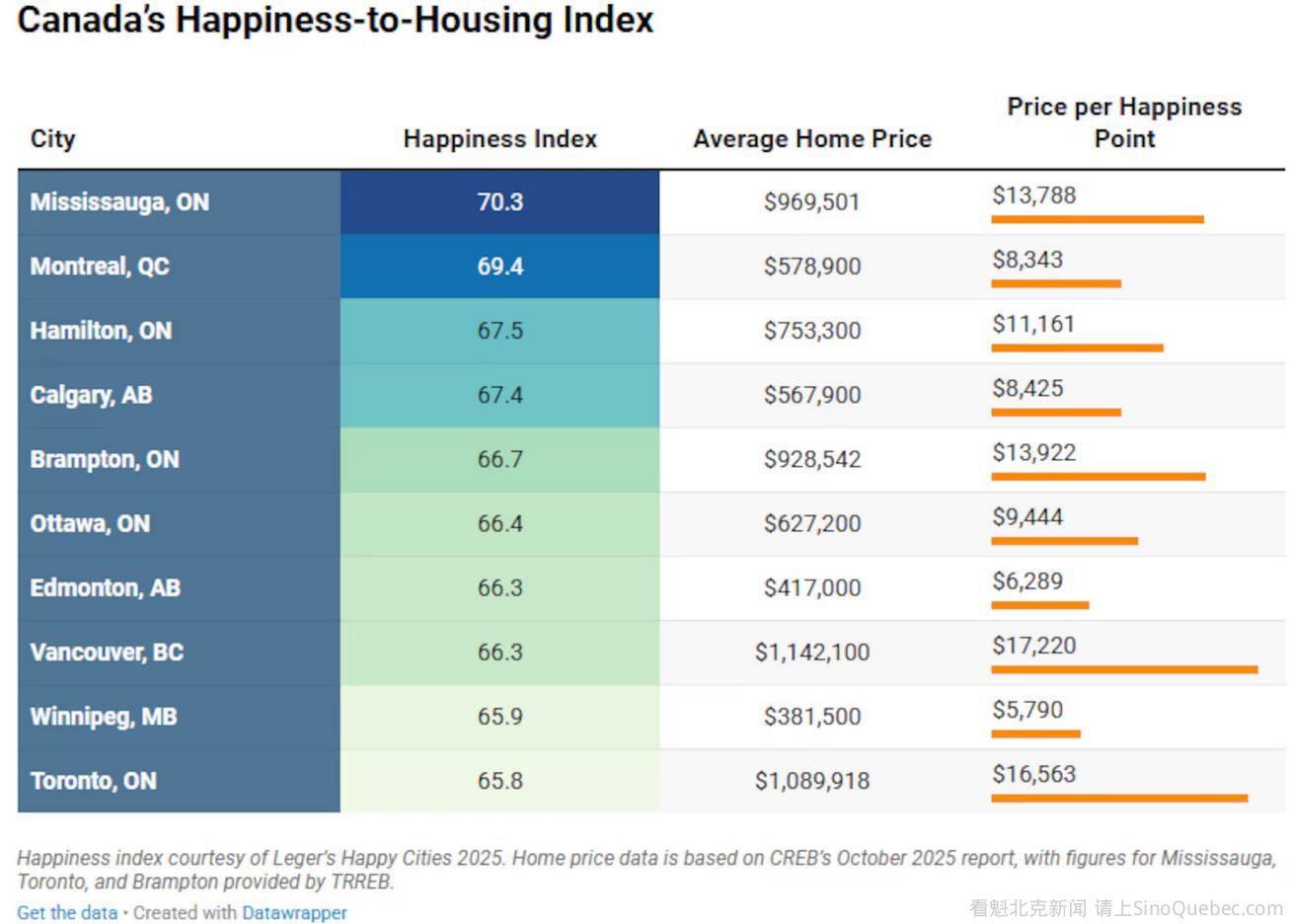Viewport: 1289px width, 924px height.
Task: Sort table by City column header
Action: tap(52, 138)
